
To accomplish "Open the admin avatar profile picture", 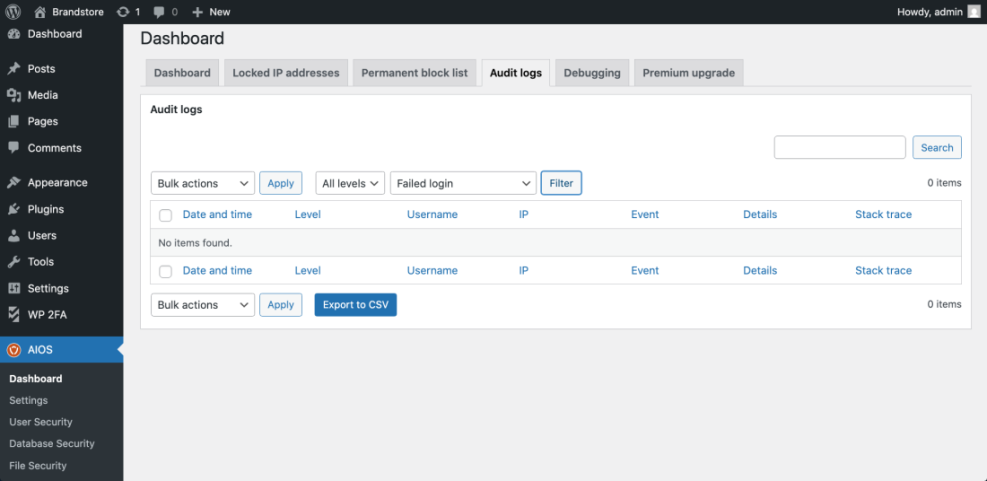I will 974,11.
